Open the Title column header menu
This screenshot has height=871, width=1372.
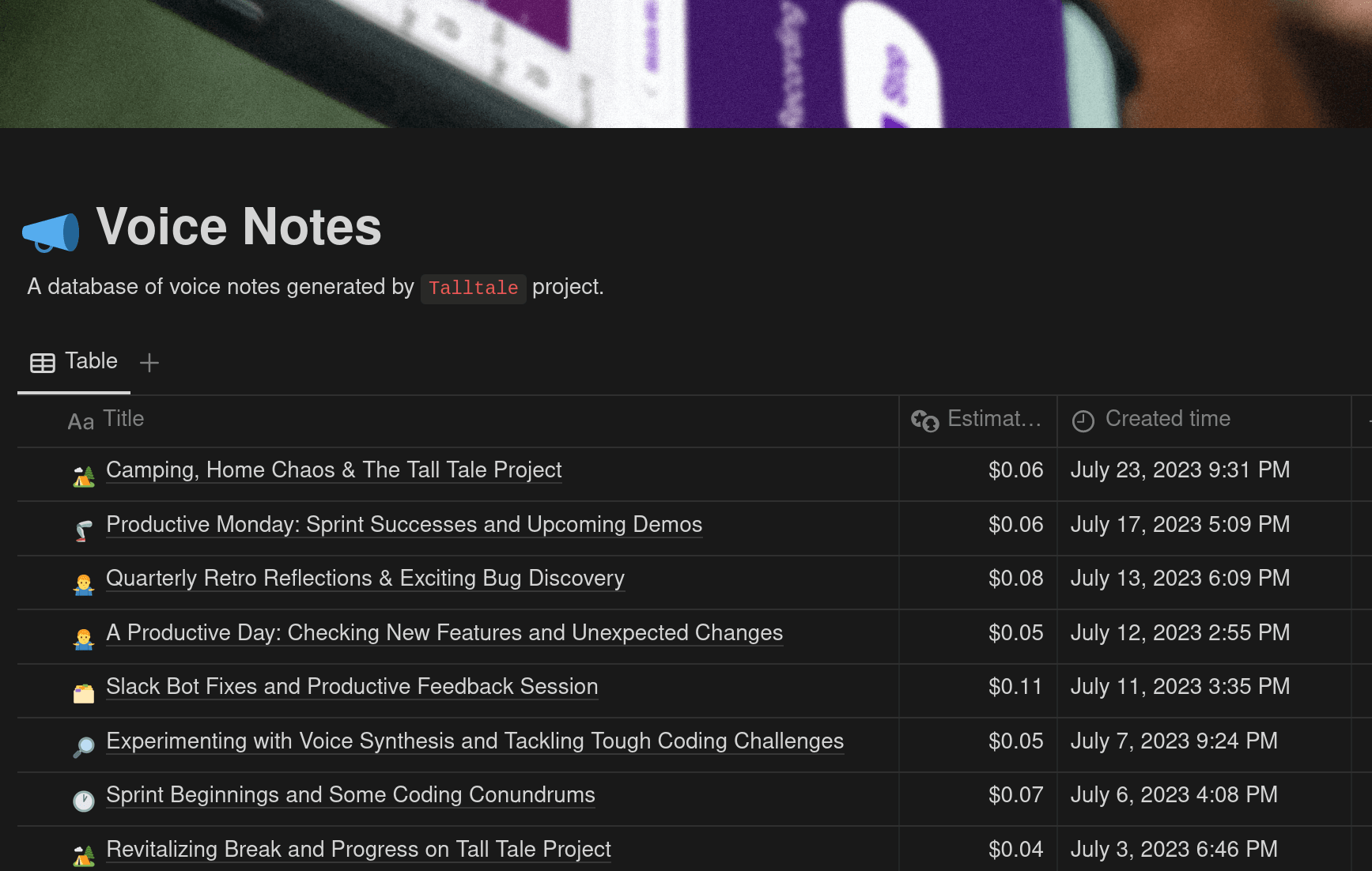[123, 419]
